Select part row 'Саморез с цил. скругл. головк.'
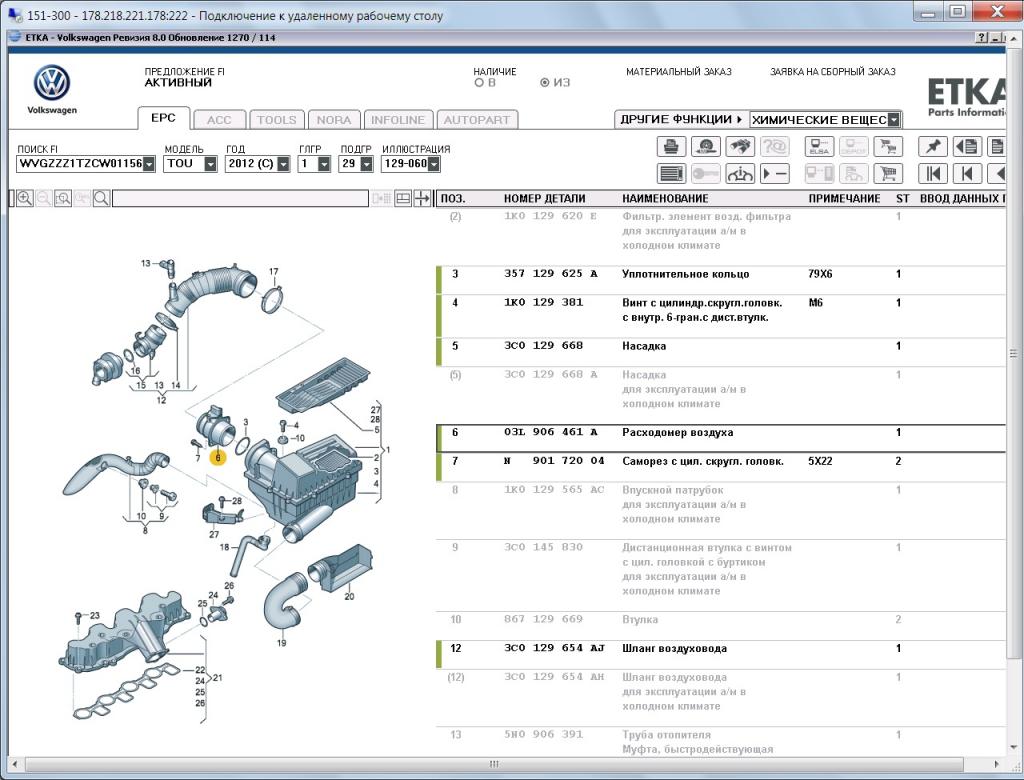This screenshot has height=780, width=1024. point(721,468)
